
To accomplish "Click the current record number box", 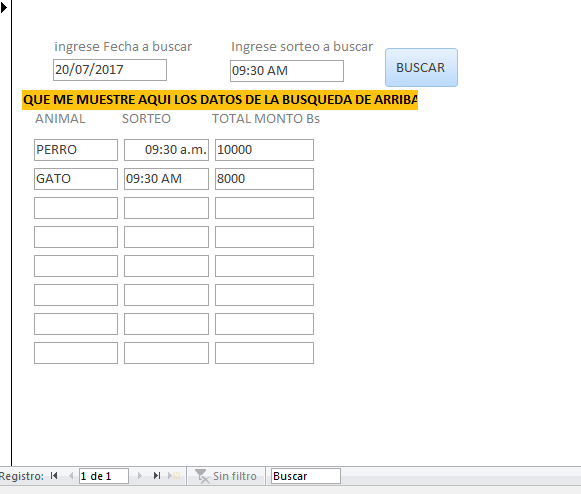I will [104, 476].
